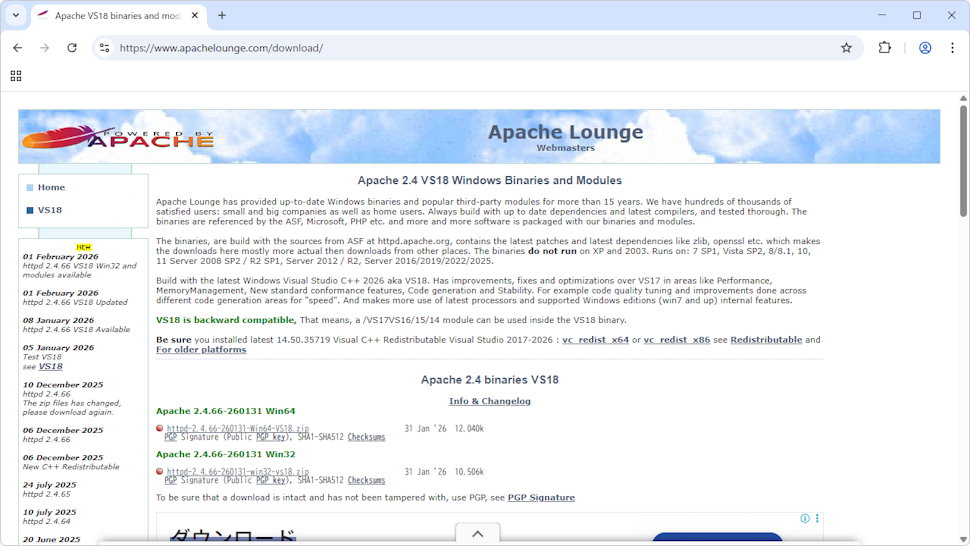Viewport: 970px width, 546px height.
Task: Download vc_redist_x86 redistributable
Action: click(x=677, y=339)
